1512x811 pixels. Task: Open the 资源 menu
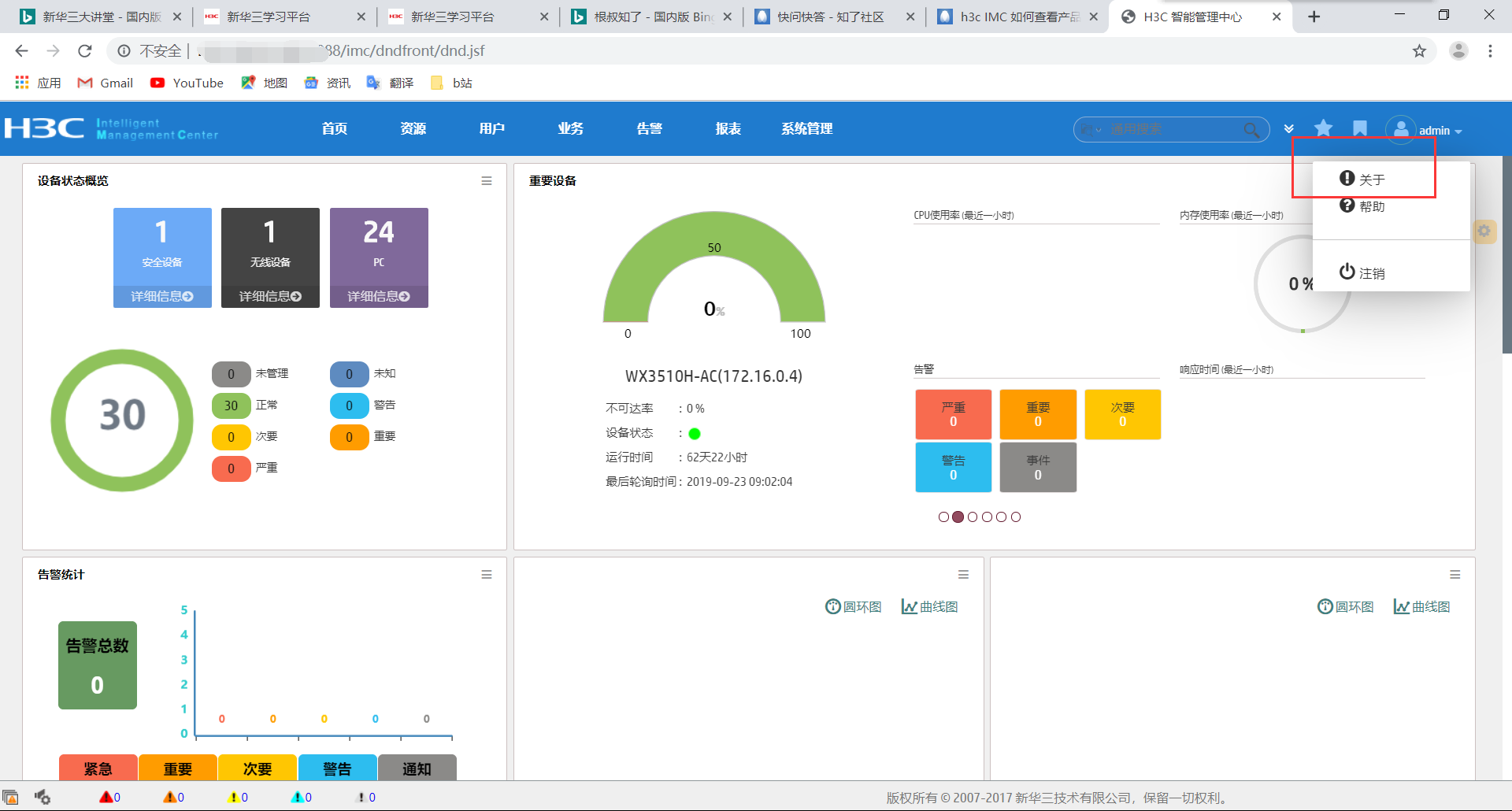(x=413, y=128)
